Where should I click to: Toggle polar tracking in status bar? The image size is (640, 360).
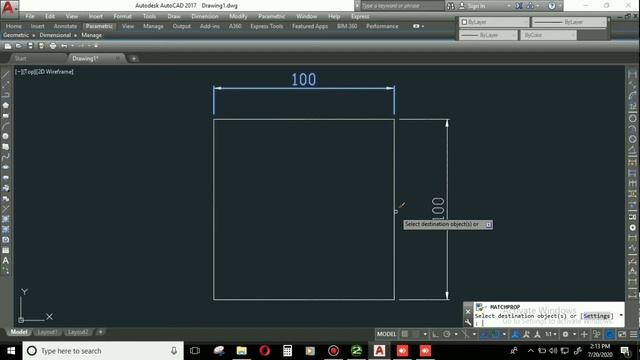447,334
